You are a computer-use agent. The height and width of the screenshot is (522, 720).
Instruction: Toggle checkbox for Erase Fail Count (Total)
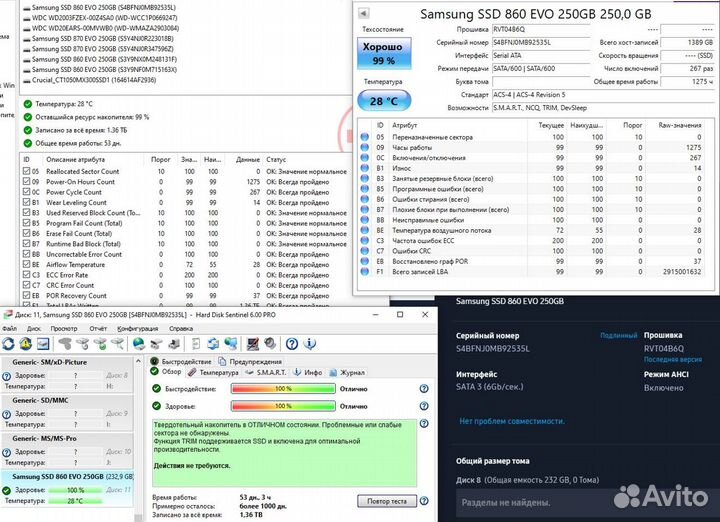point(27,233)
